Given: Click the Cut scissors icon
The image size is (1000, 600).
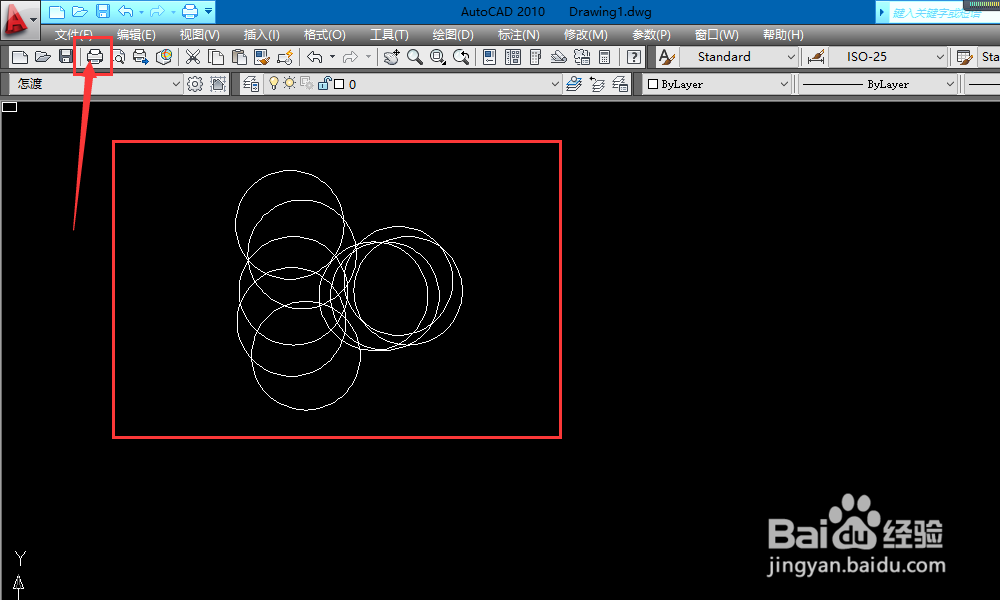Looking at the screenshot, I should point(193,57).
